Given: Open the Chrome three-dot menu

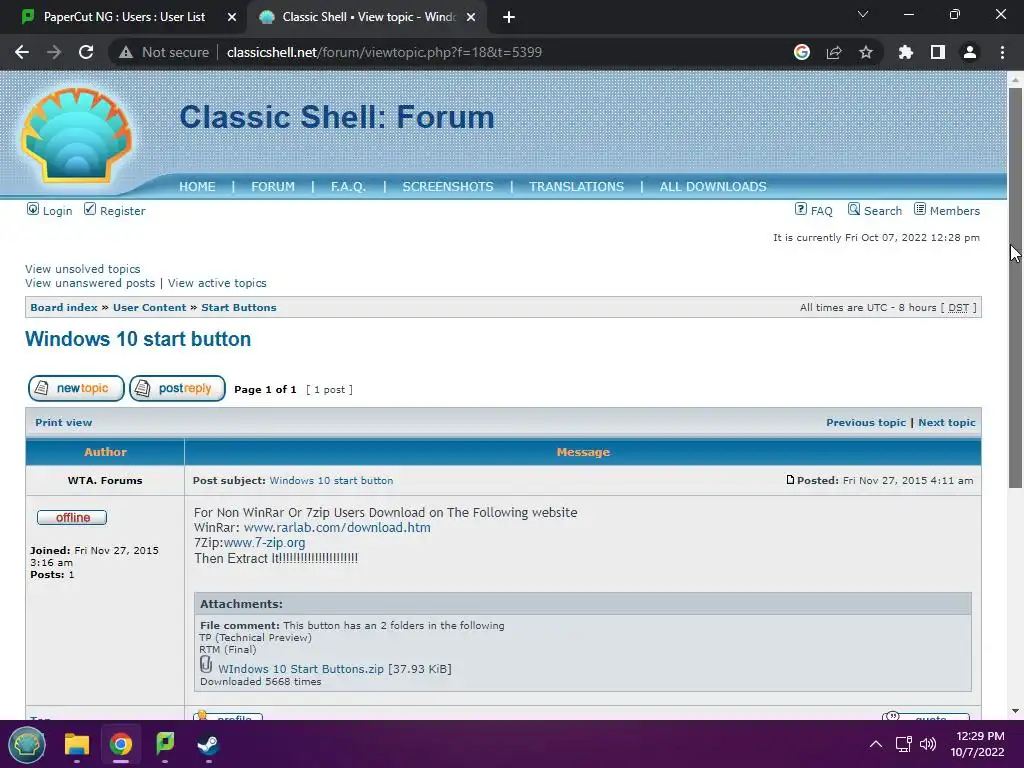Looking at the screenshot, I should click(x=1002, y=52).
